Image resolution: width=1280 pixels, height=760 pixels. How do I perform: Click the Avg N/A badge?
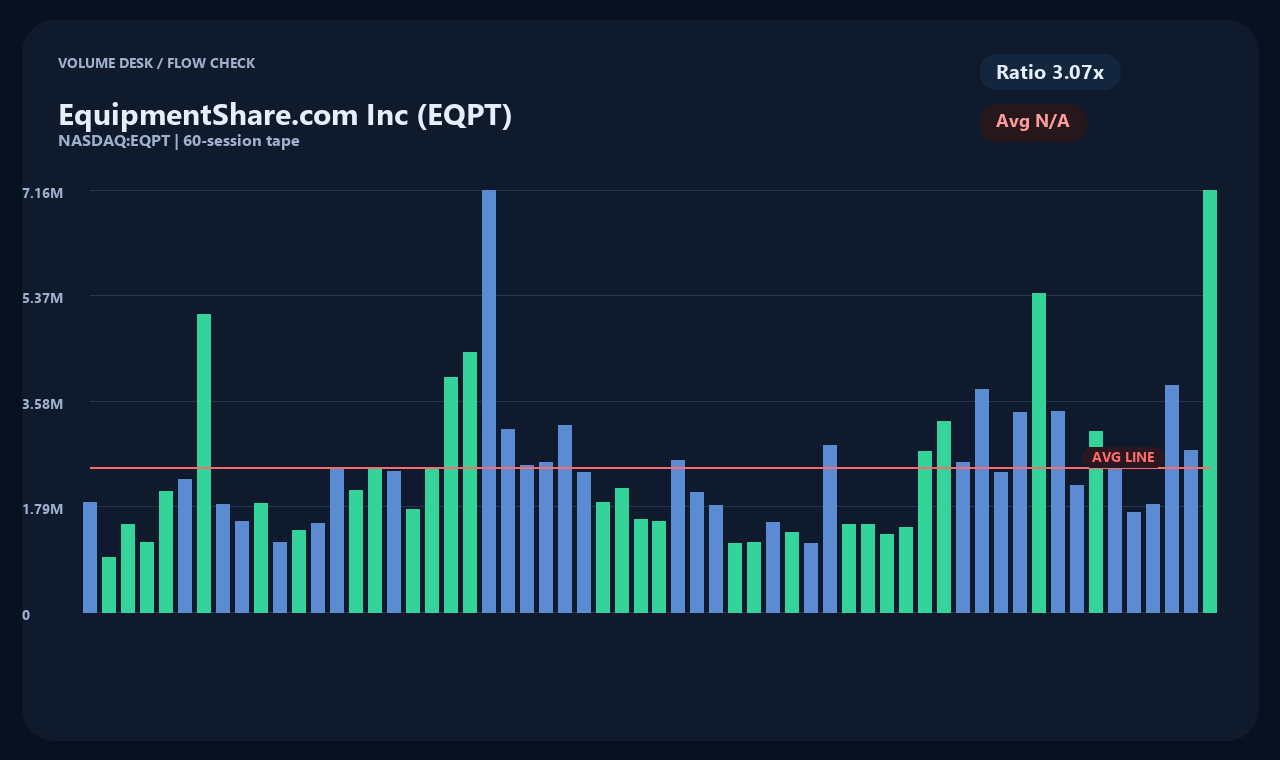[1033, 122]
